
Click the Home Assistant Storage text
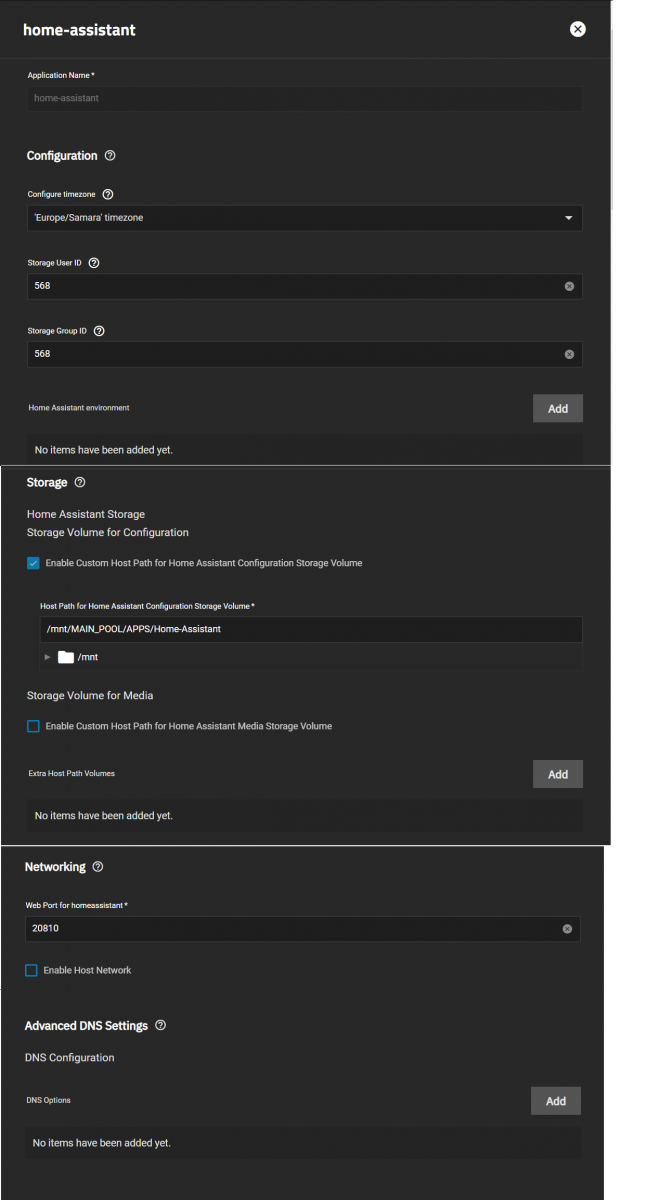click(x=86, y=514)
